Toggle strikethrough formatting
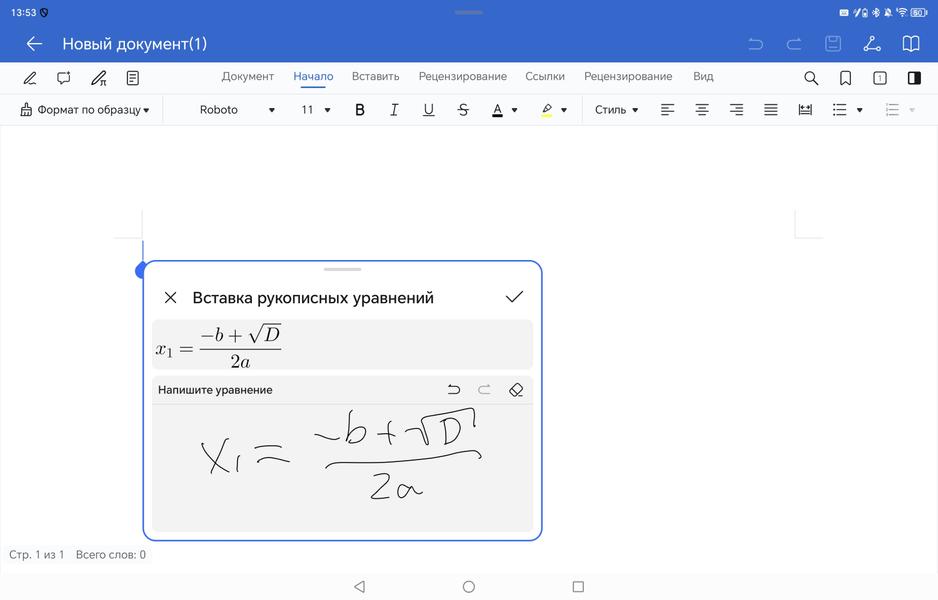Screen dimensions: 938x600 point(463,110)
